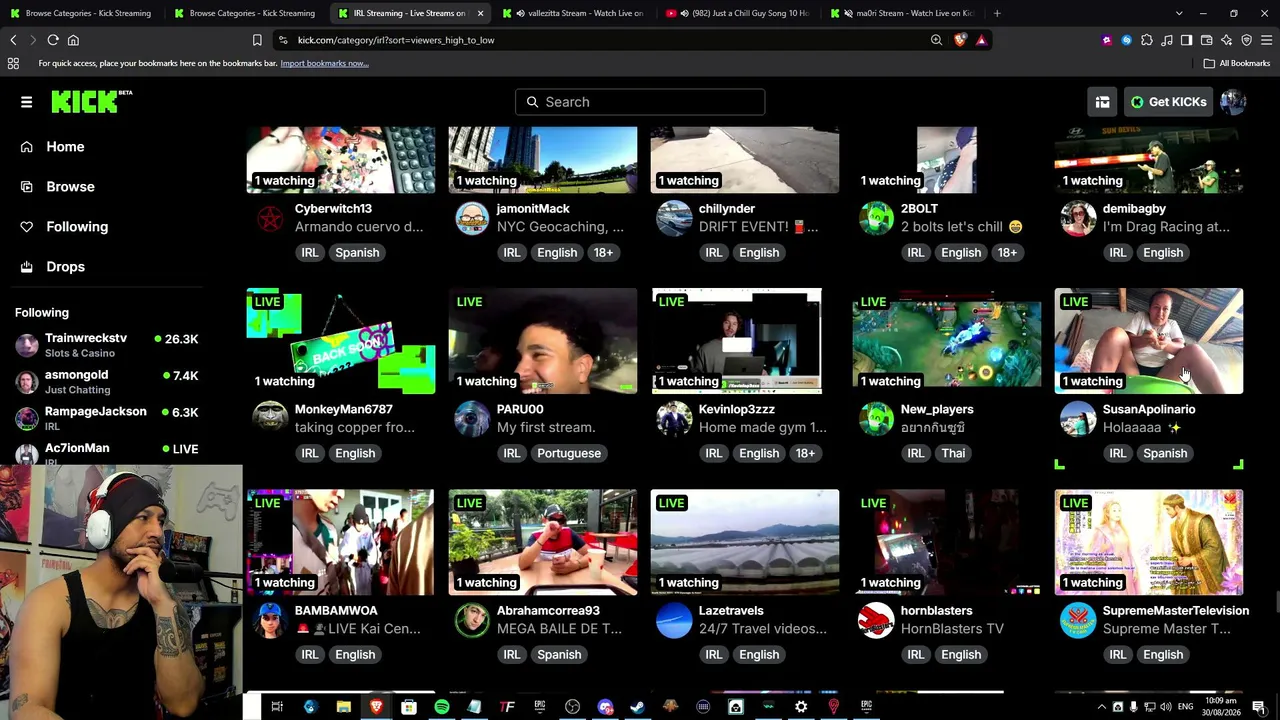Open RampageJackson followed channel

click(107, 419)
